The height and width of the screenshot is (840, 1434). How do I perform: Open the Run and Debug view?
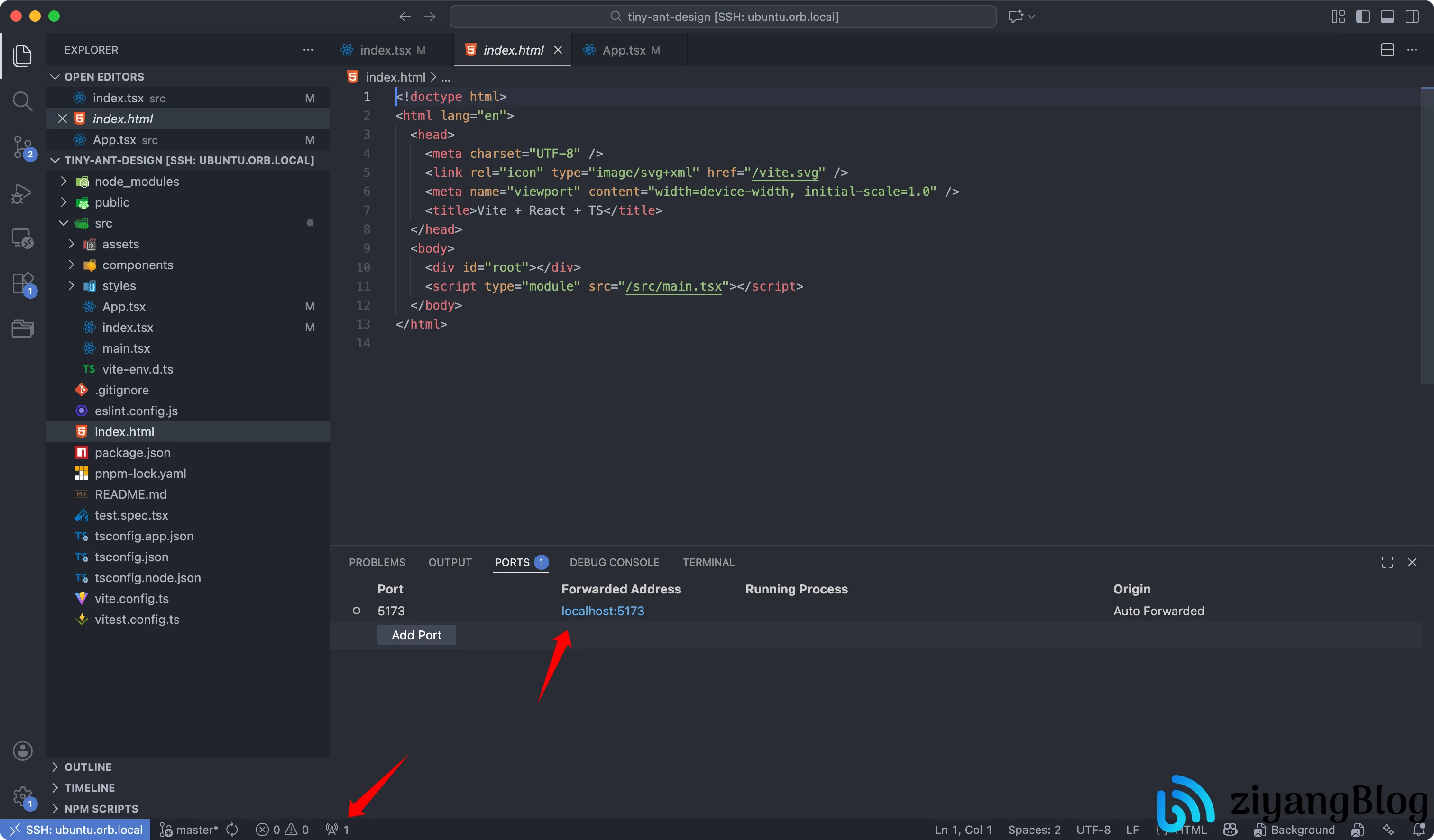tap(22, 193)
